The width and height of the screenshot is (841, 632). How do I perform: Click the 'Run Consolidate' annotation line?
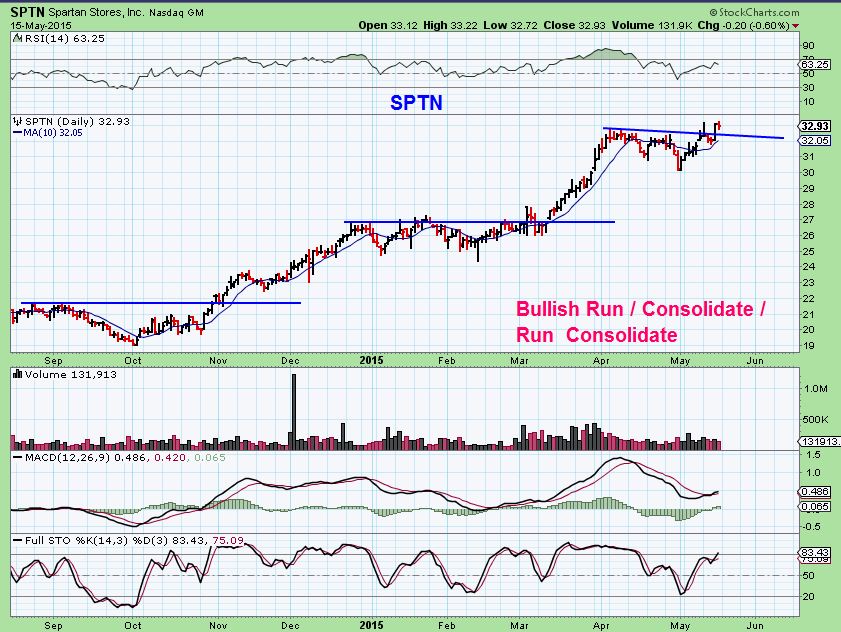tap(596, 335)
